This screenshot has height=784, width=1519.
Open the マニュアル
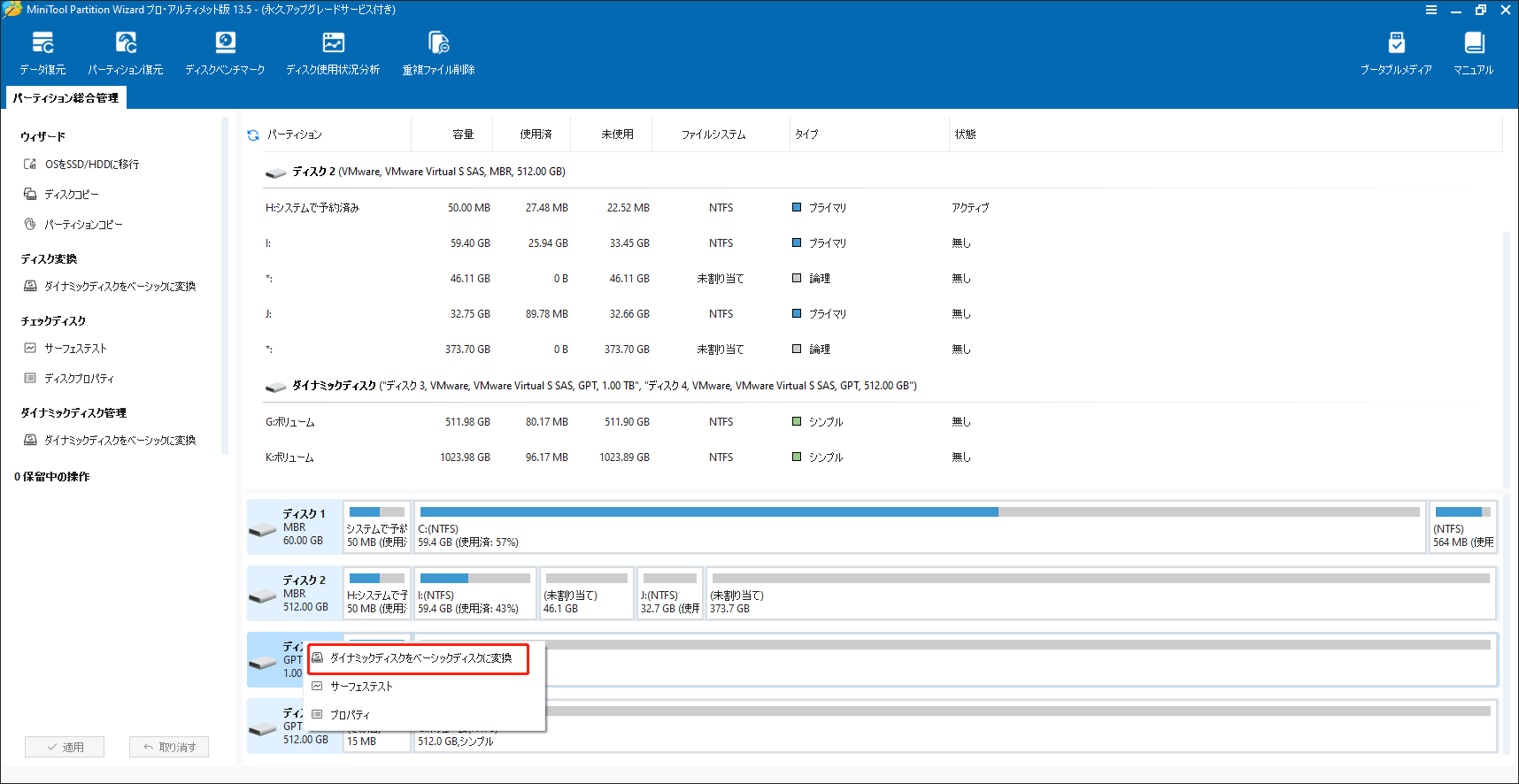click(1473, 53)
